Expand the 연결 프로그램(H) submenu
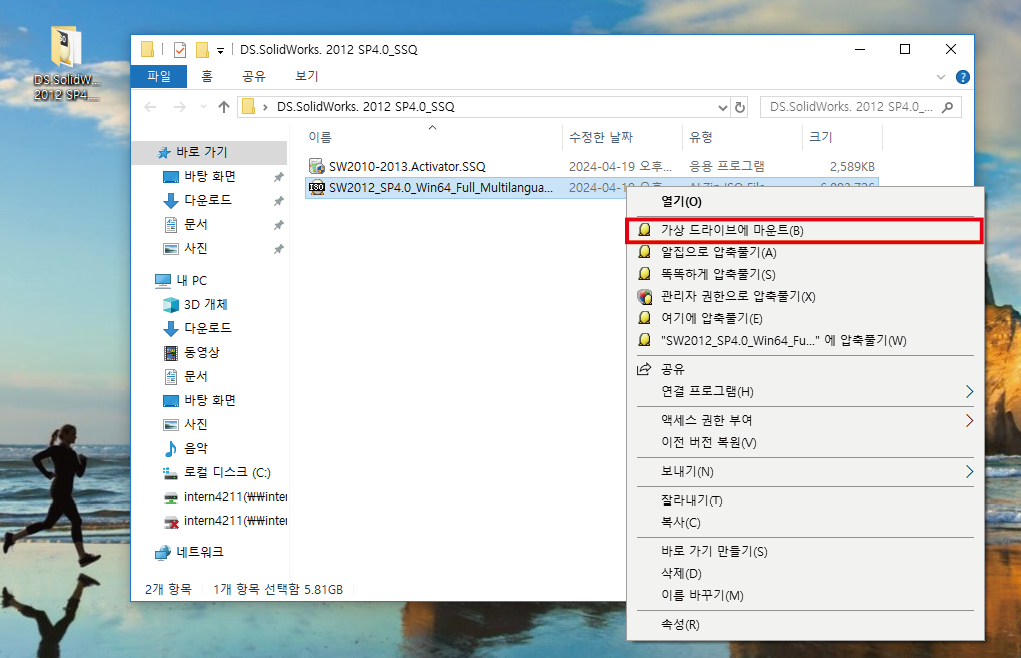 805,391
